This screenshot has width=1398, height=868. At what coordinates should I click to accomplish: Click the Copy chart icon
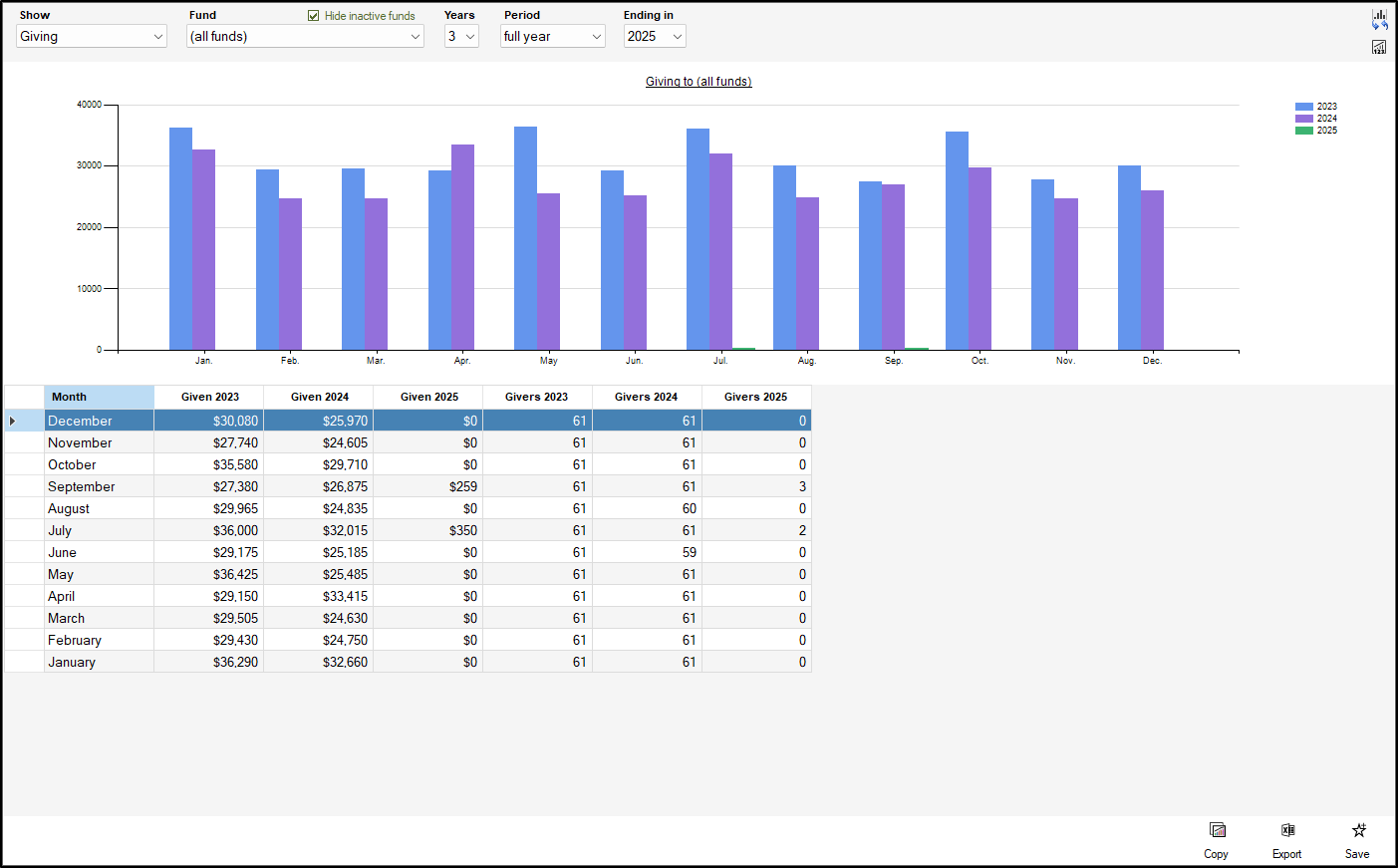coord(1217,831)
